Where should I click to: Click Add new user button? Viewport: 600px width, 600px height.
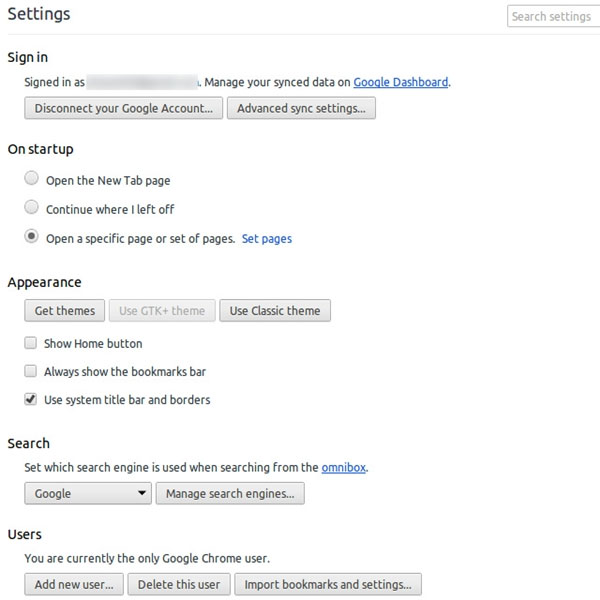click(x=74, y=585)
